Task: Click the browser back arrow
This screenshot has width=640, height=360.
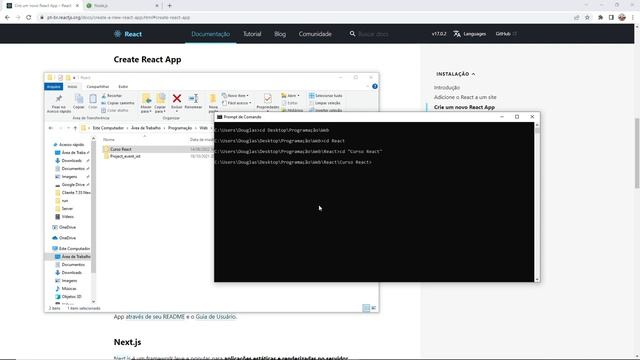Action: (7, 18)
